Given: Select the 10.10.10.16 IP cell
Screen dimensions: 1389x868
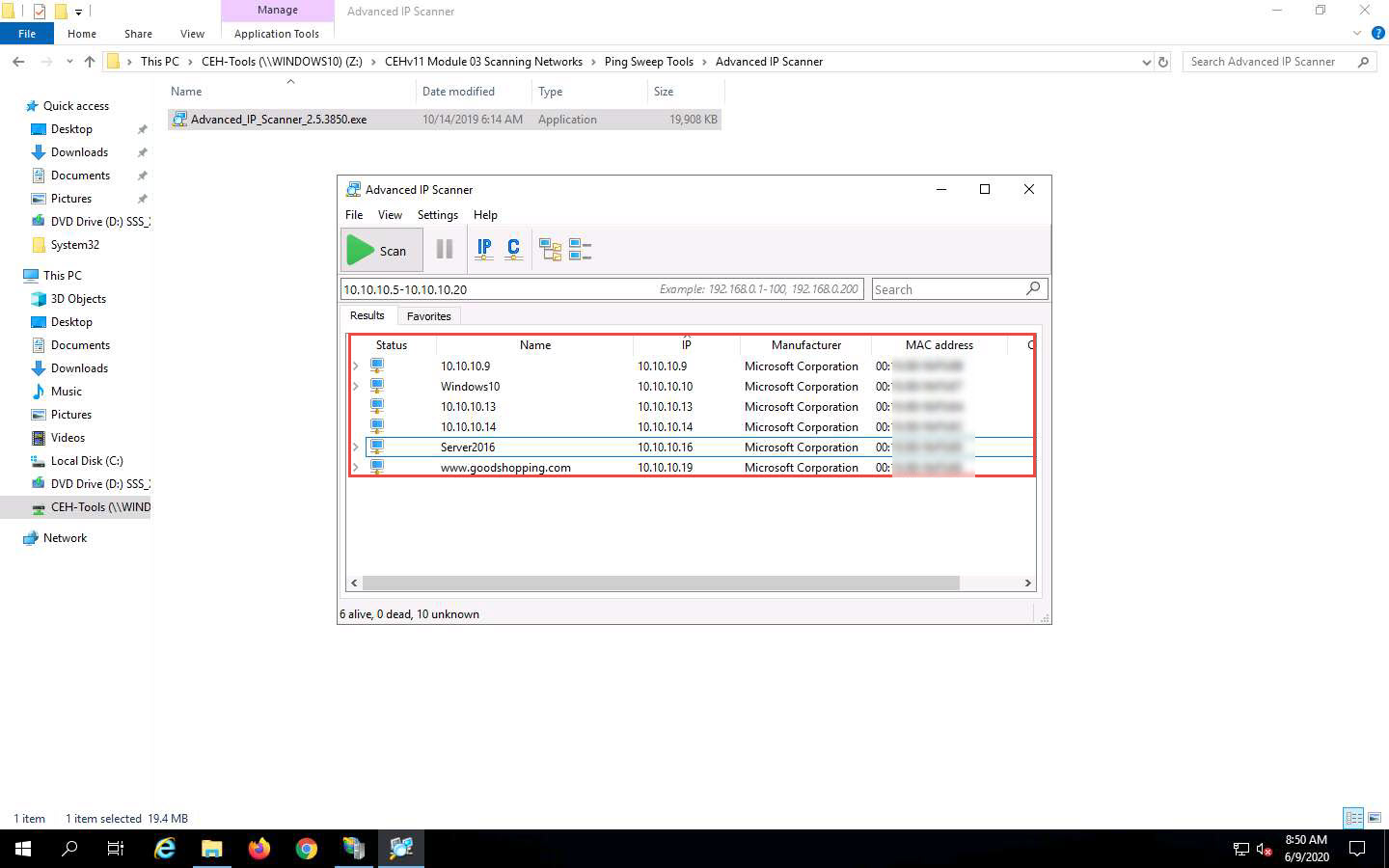Looking at the screenshot, I should (x=665, y=448).
